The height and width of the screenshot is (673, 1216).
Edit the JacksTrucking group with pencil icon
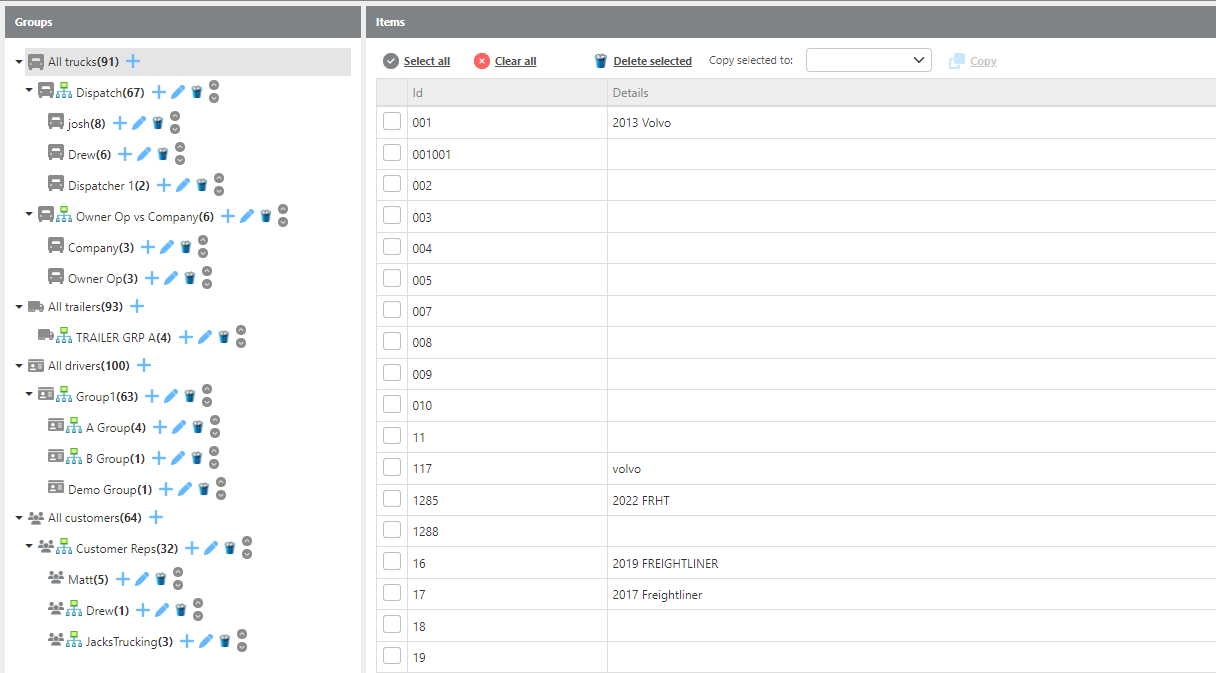(206, 641)
